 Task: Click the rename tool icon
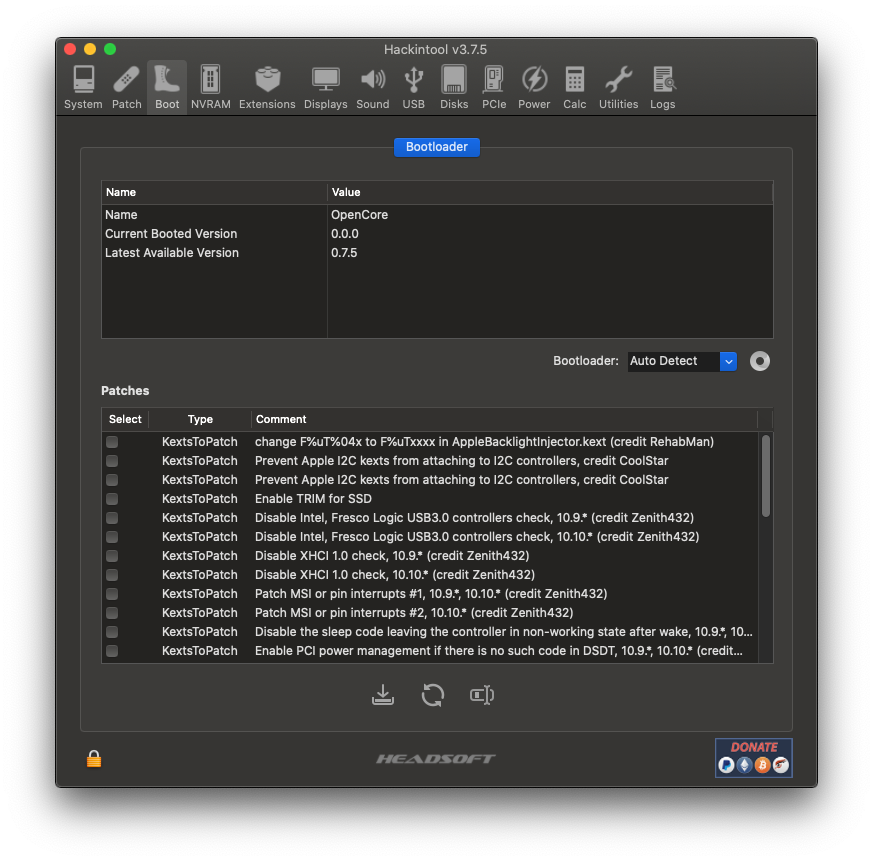[482, 694]
